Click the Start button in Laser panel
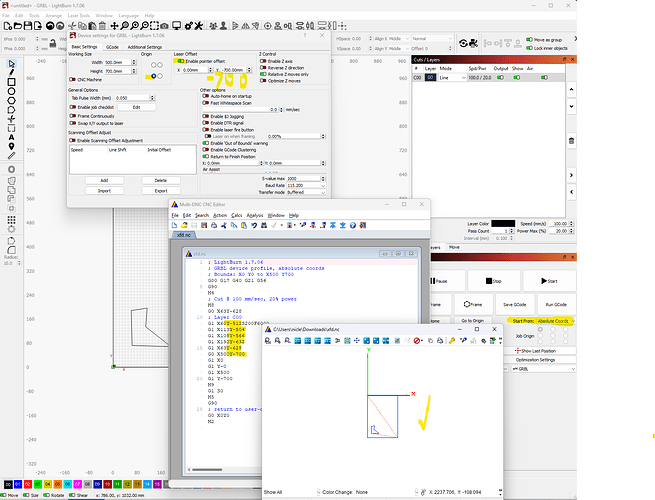655x500 pixels. (549, 281)
